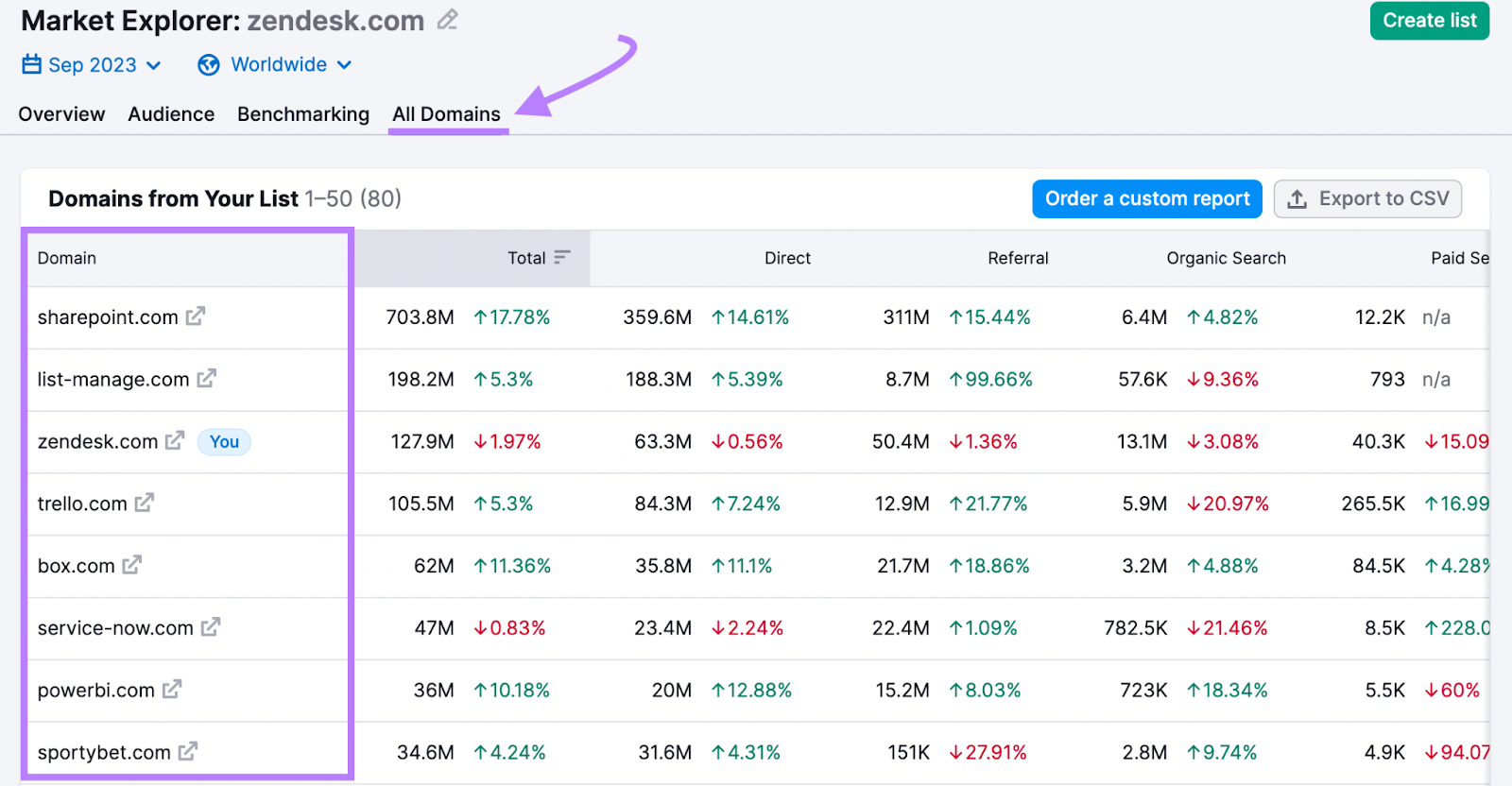Click the edit pencil icon beside zendesk.com title
This screenshot has width=1512, height=786.
(448, 20)
